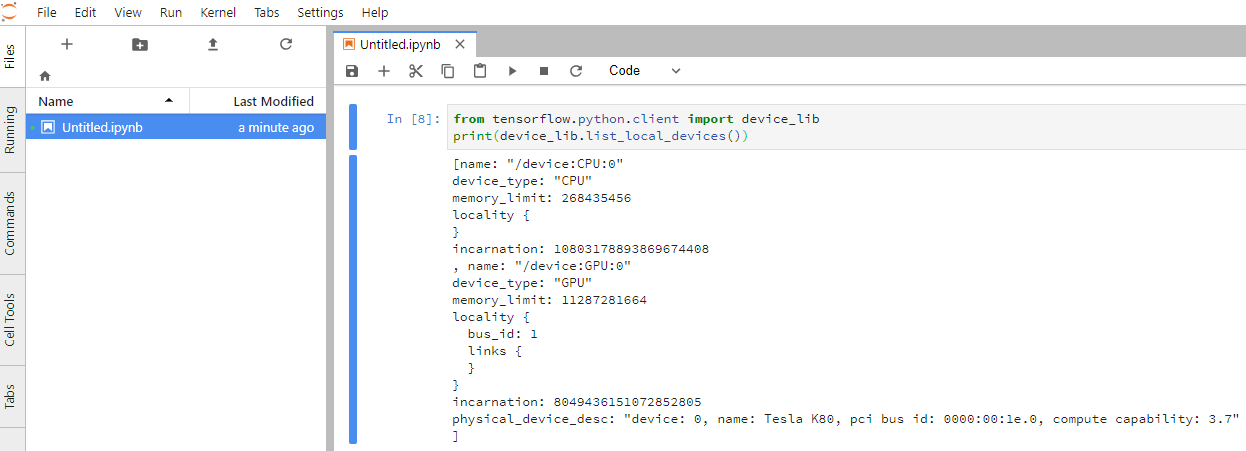Cut the selected cell with the scissors icon

click(416, 71)
